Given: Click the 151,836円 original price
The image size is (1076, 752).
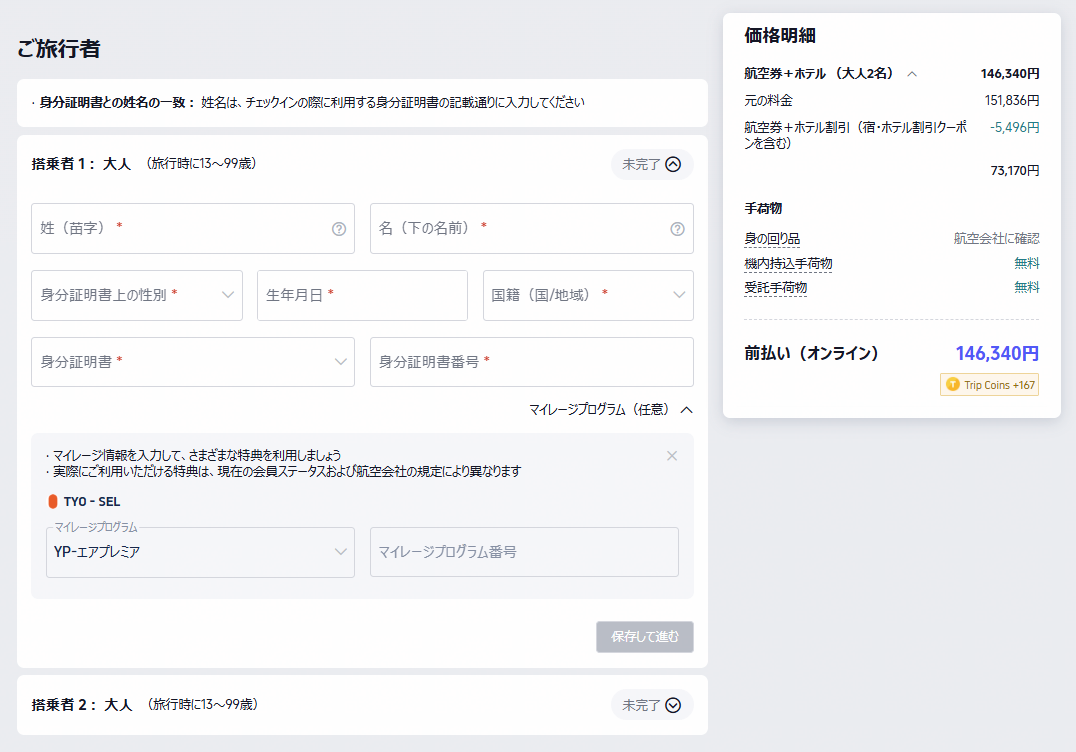Looking at the screenshot, I should coord(1012,100).
